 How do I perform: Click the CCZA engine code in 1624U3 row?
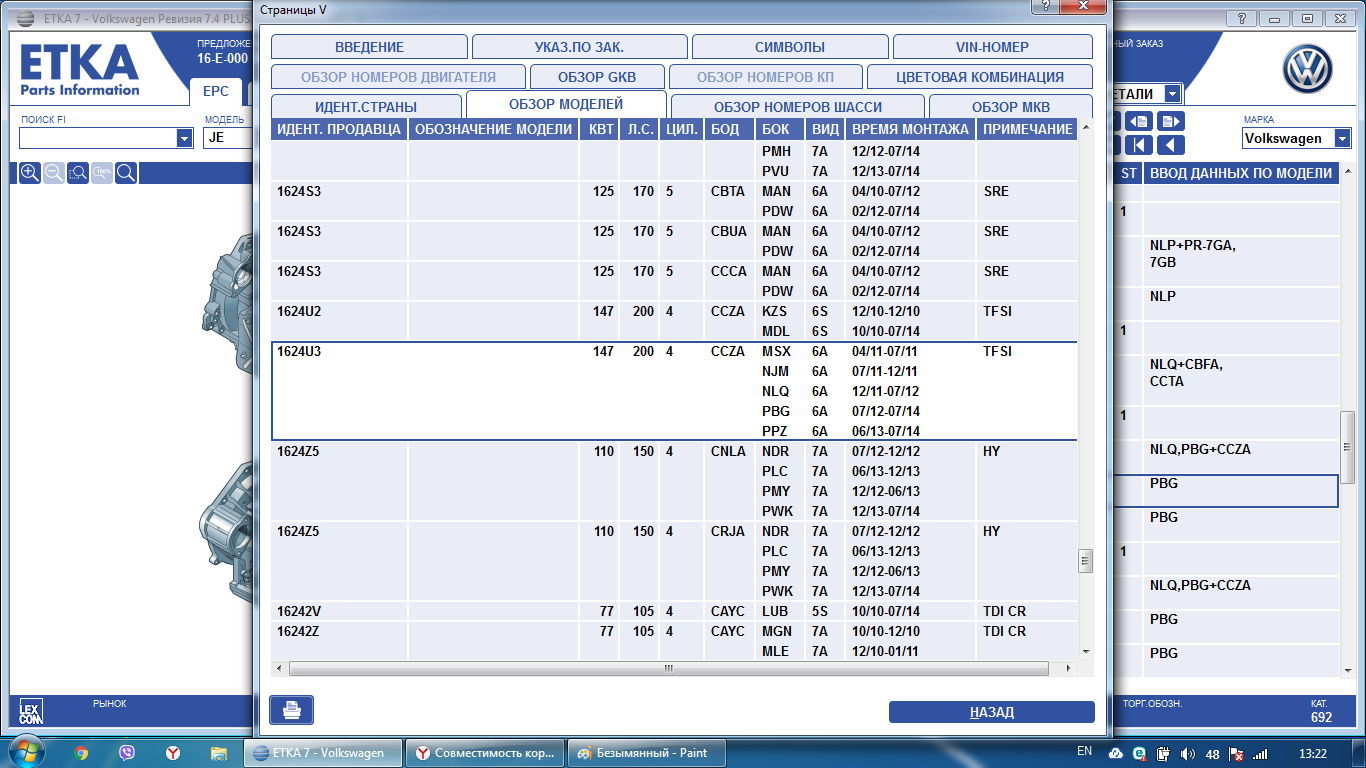(x=727, y=351)
